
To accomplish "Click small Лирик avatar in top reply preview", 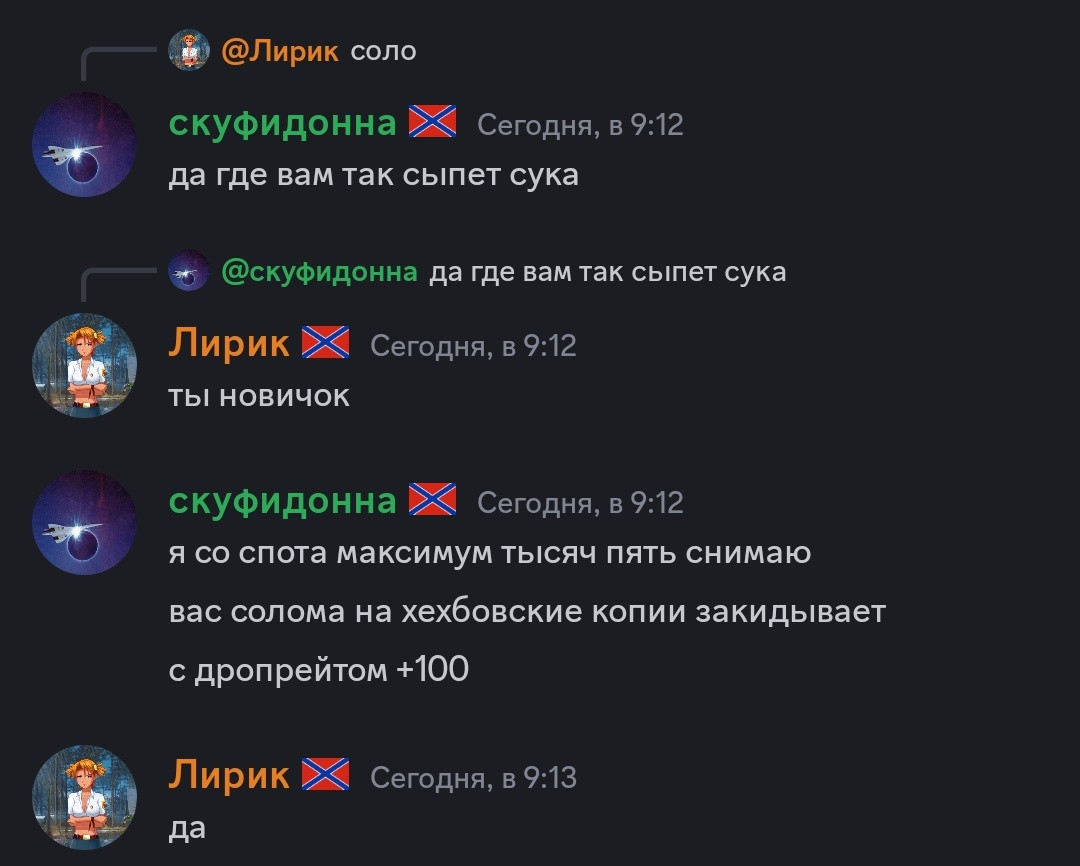I will click(189, 50).
